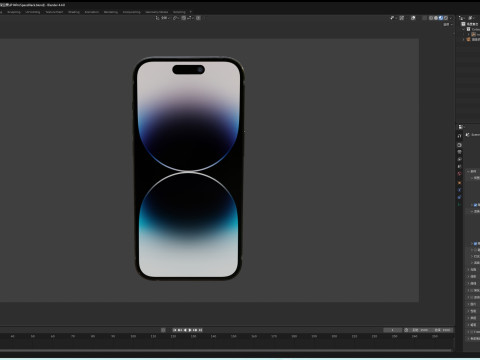Screen dimensions: 480x360
Task: Toggle auto keying record button in timeline
Action: [163, 330]
